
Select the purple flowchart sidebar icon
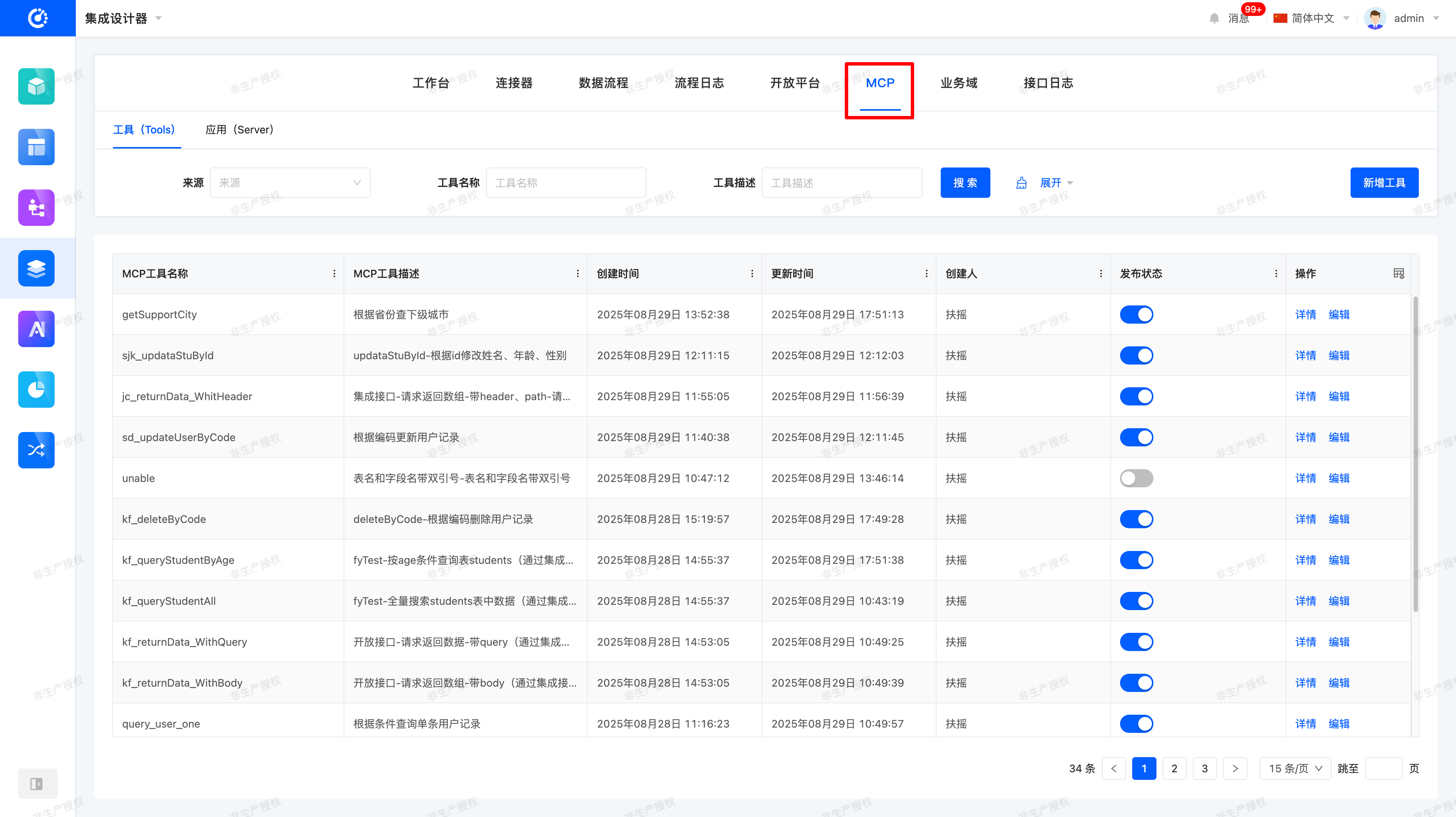(36, 208)
